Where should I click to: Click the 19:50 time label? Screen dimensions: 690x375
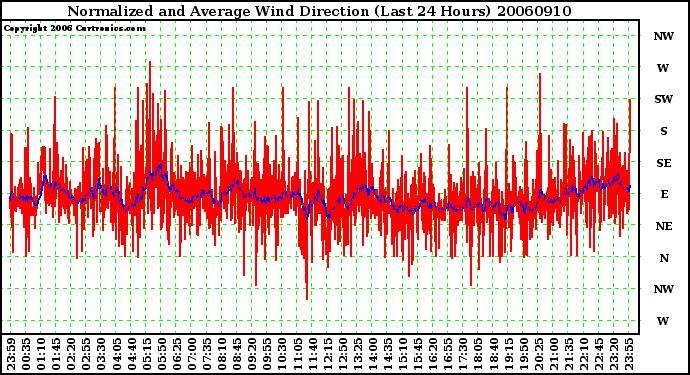coord(524,354)
